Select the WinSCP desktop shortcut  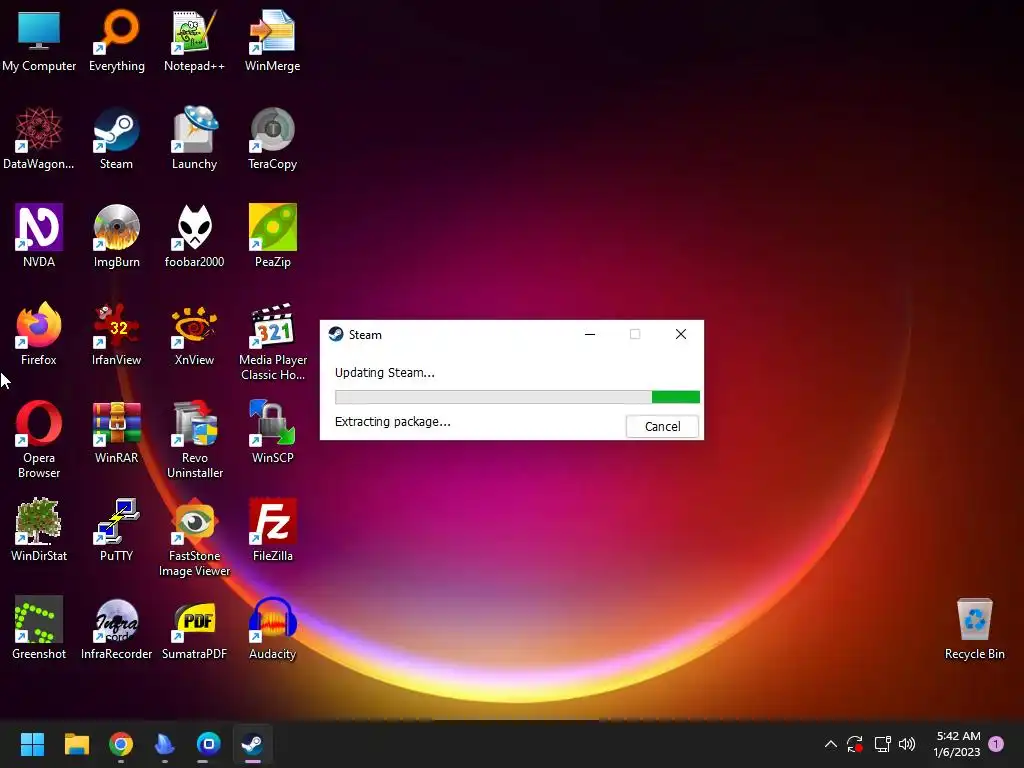point(272,432)
